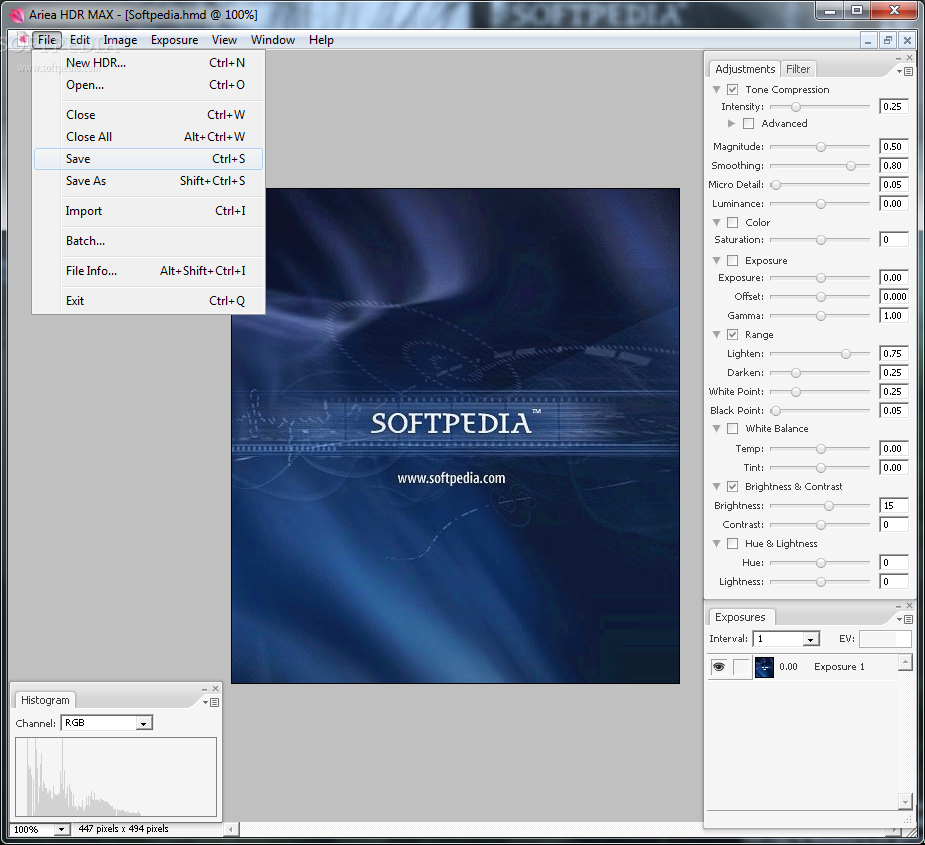Open the Exposure menu in the menu bar
This screenshot has height=845, width=925.
(x=174, y=40)
